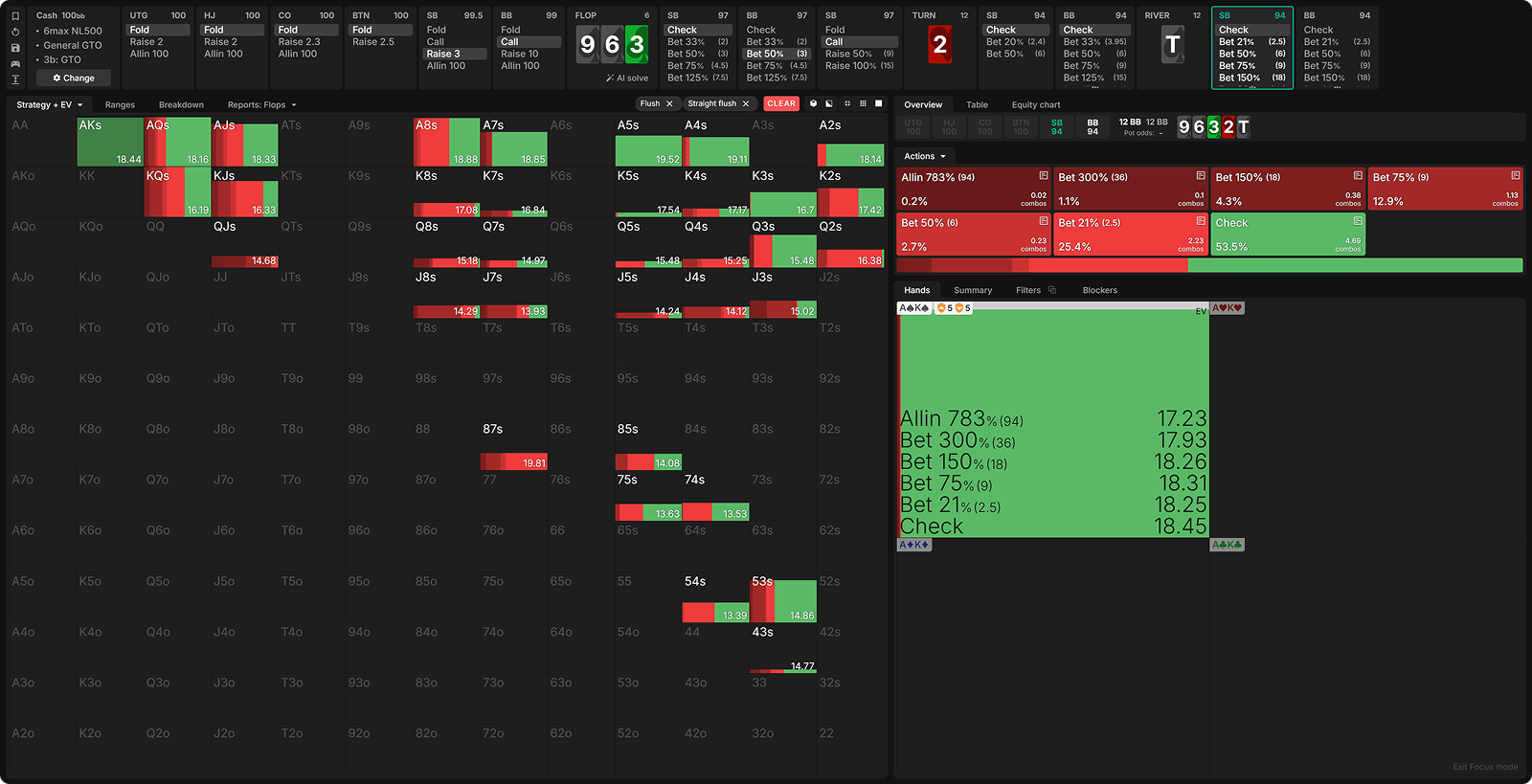
Task: Toggle the half-filled square contrast icon
Action: point(829,103)
